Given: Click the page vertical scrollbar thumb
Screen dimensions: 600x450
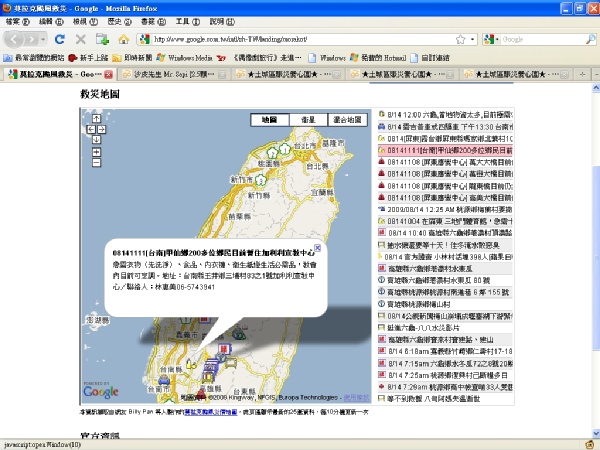Looking at the screenshot, I should pos(596,257).
